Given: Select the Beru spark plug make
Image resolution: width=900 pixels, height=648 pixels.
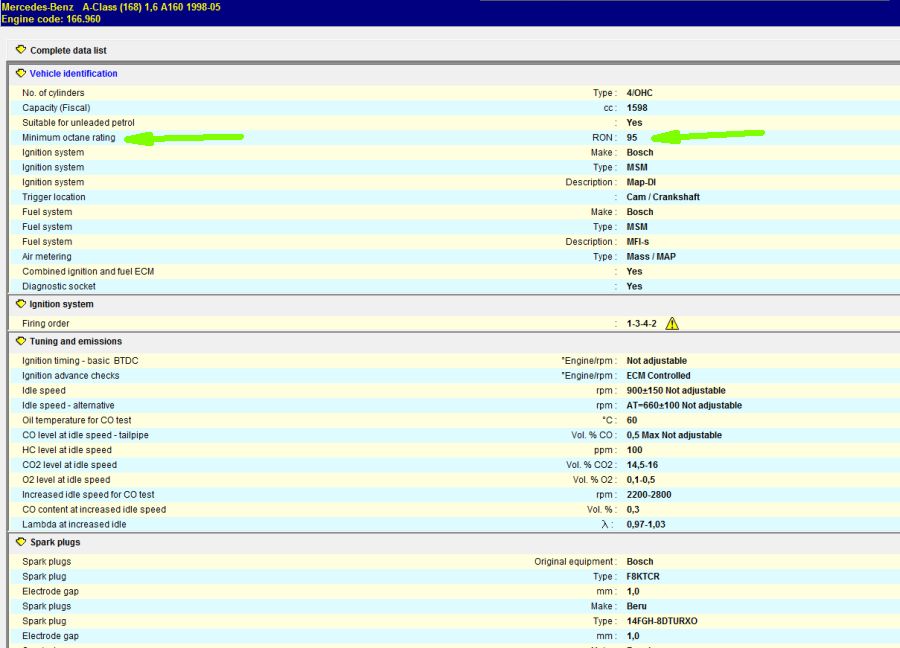Looking at the screenshot, I should (x=637, y=607).
